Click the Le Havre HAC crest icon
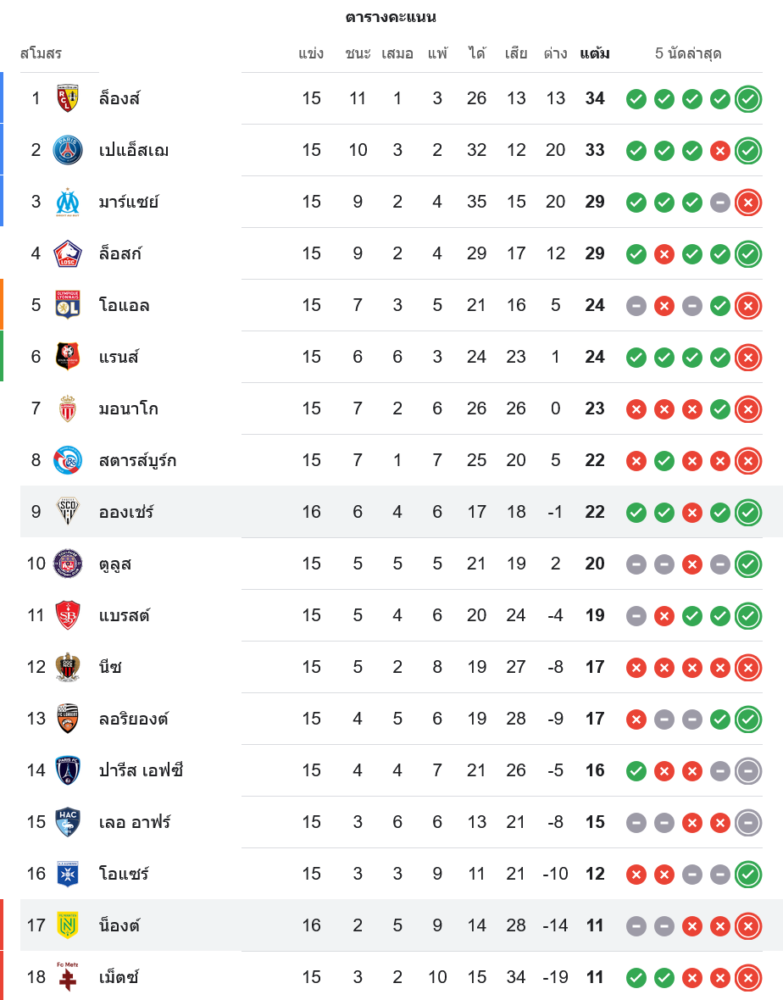Viewport: 783px width, 1000px height. pyautogui.click(x=67, y=822)
